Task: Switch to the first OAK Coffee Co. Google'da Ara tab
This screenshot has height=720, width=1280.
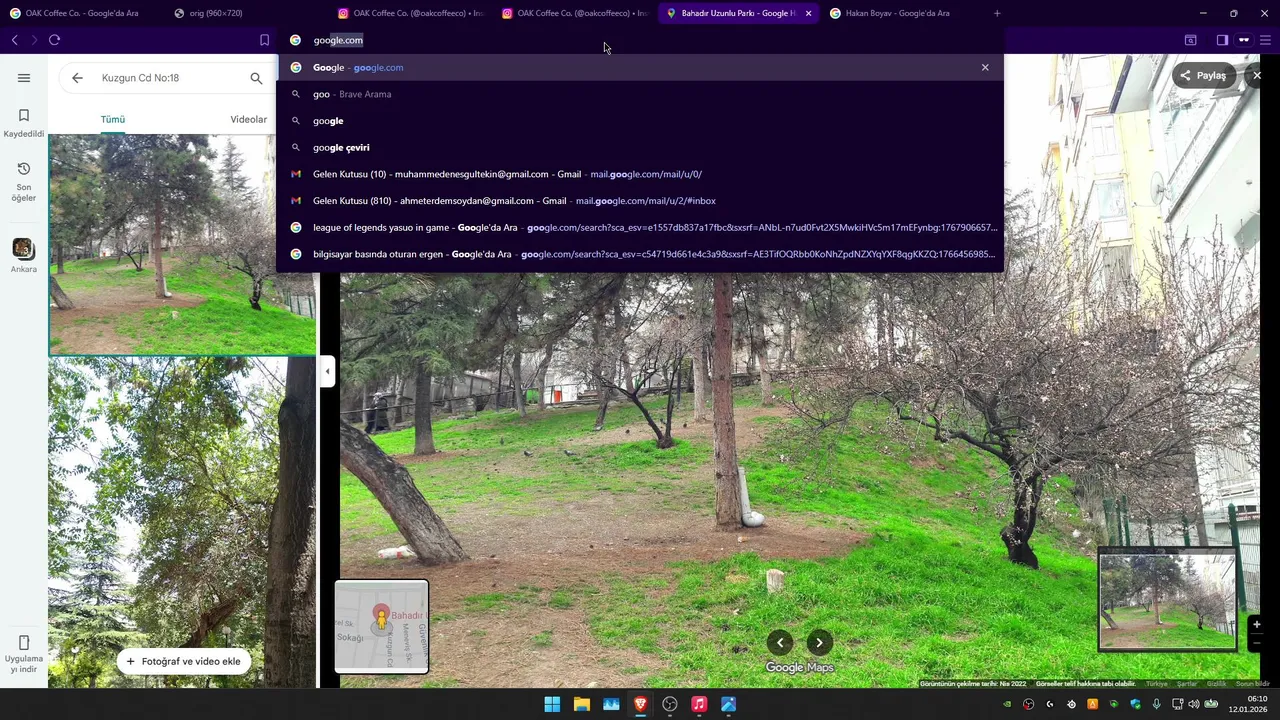Action: tap(82, 13)
